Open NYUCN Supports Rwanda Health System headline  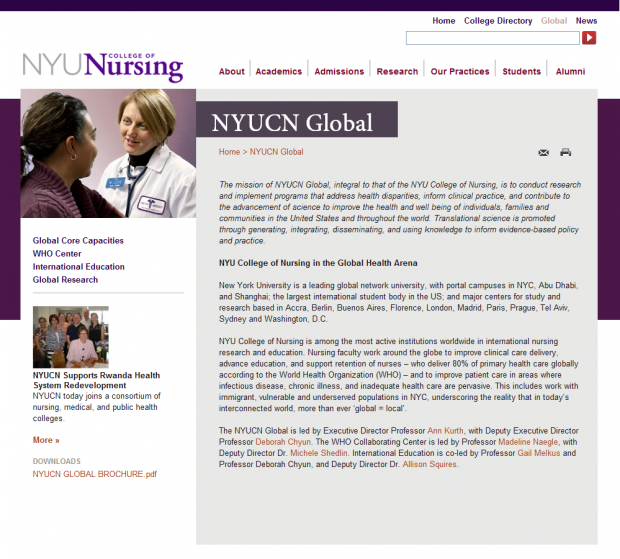pyautogui.click(x=96, y=380)
